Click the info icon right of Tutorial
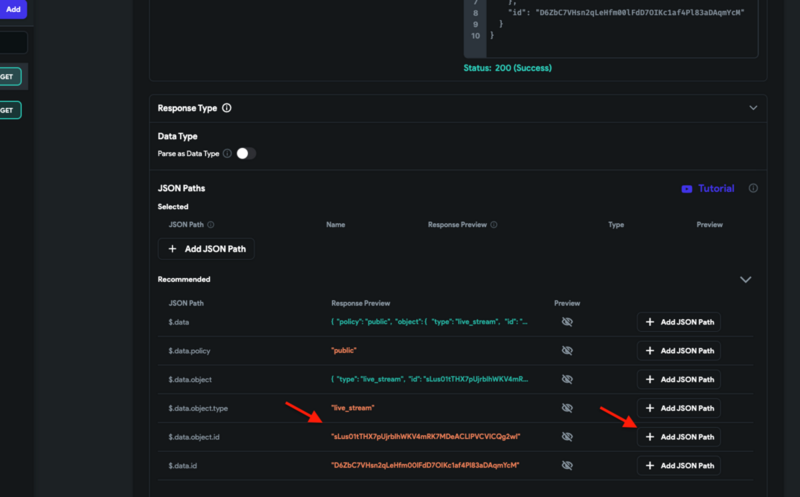 click(x=753, y=188)
